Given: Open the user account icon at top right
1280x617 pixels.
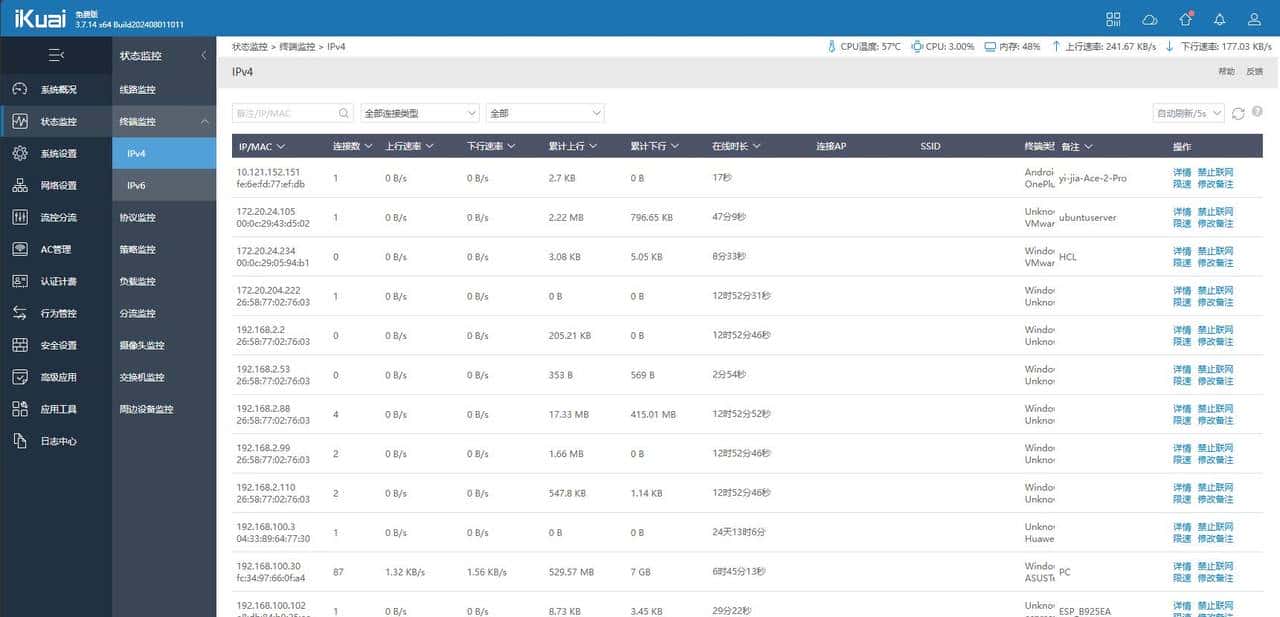Looking at the screenshot, I should tap(1256, 18).
